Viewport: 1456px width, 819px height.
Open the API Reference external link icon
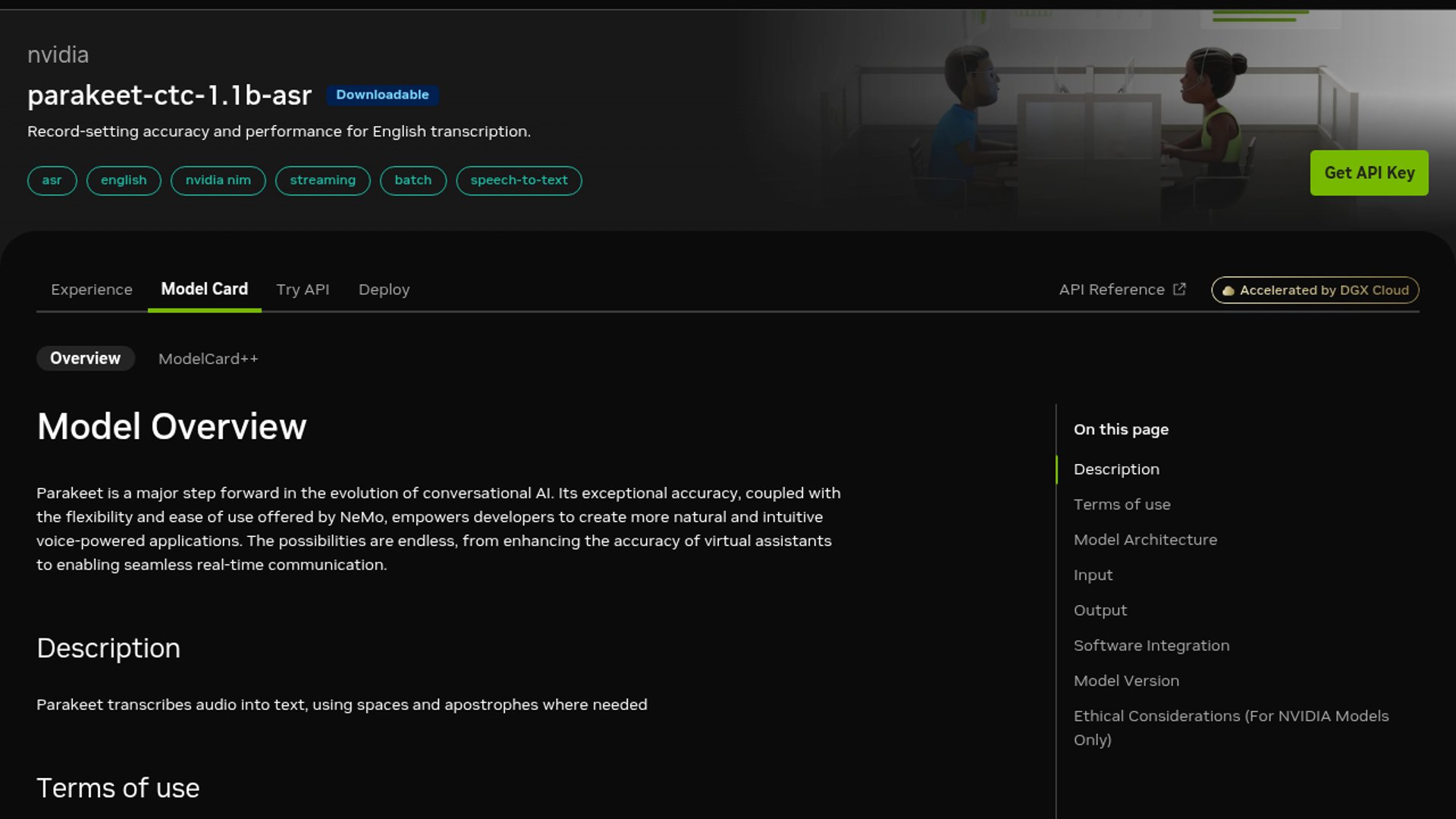1179,289
